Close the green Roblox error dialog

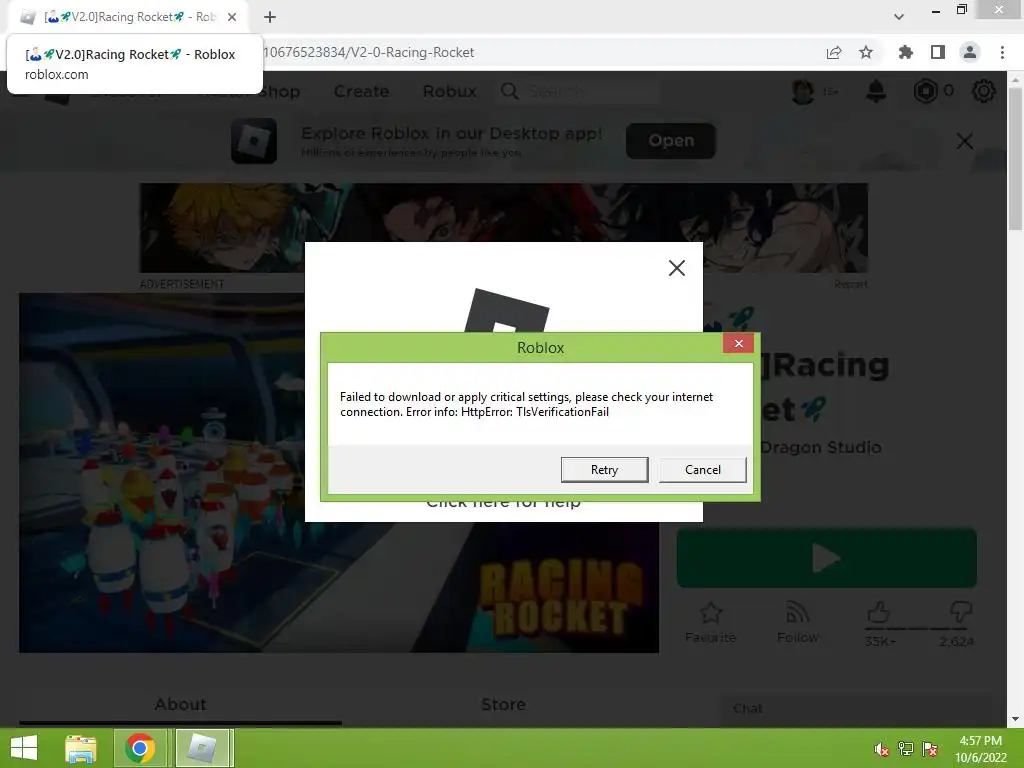coord(739,344)
